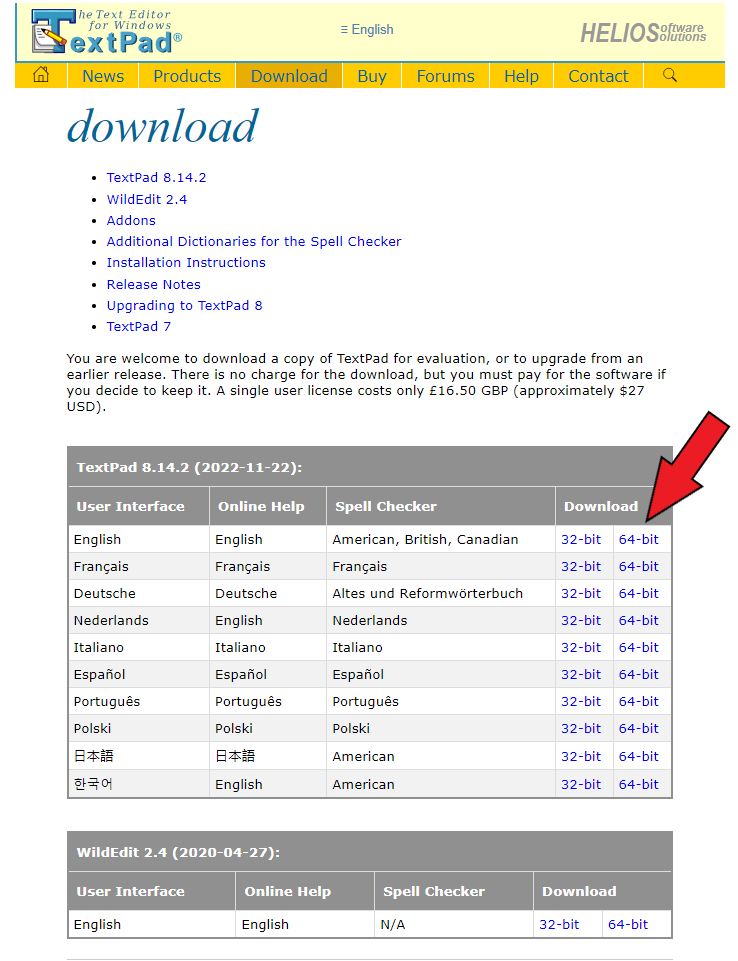Download 64-bit TextPad for Español row
The width and height of the screenshot is (738, 961).
638,674
